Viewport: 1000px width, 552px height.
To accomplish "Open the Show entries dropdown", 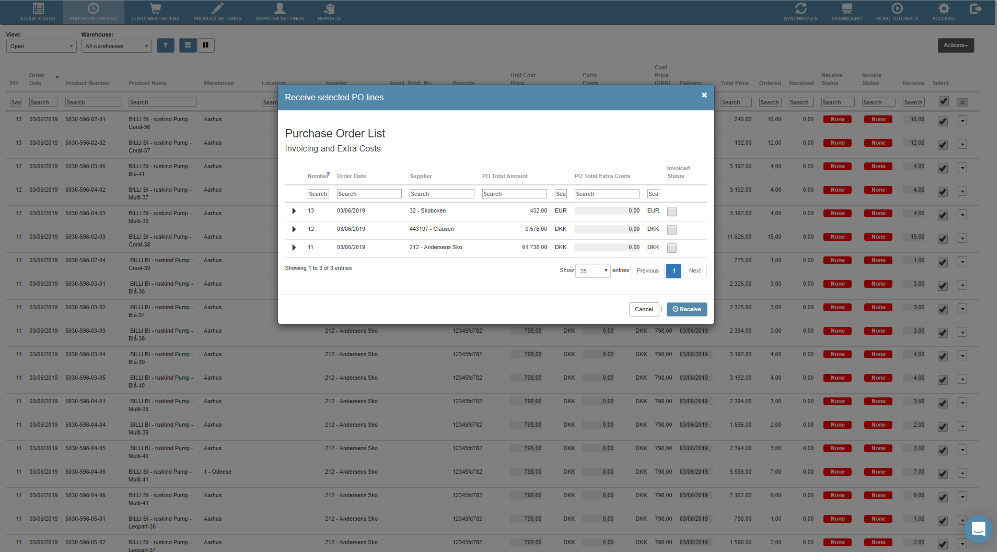I will pyautogui.click(x=593, y=271).
